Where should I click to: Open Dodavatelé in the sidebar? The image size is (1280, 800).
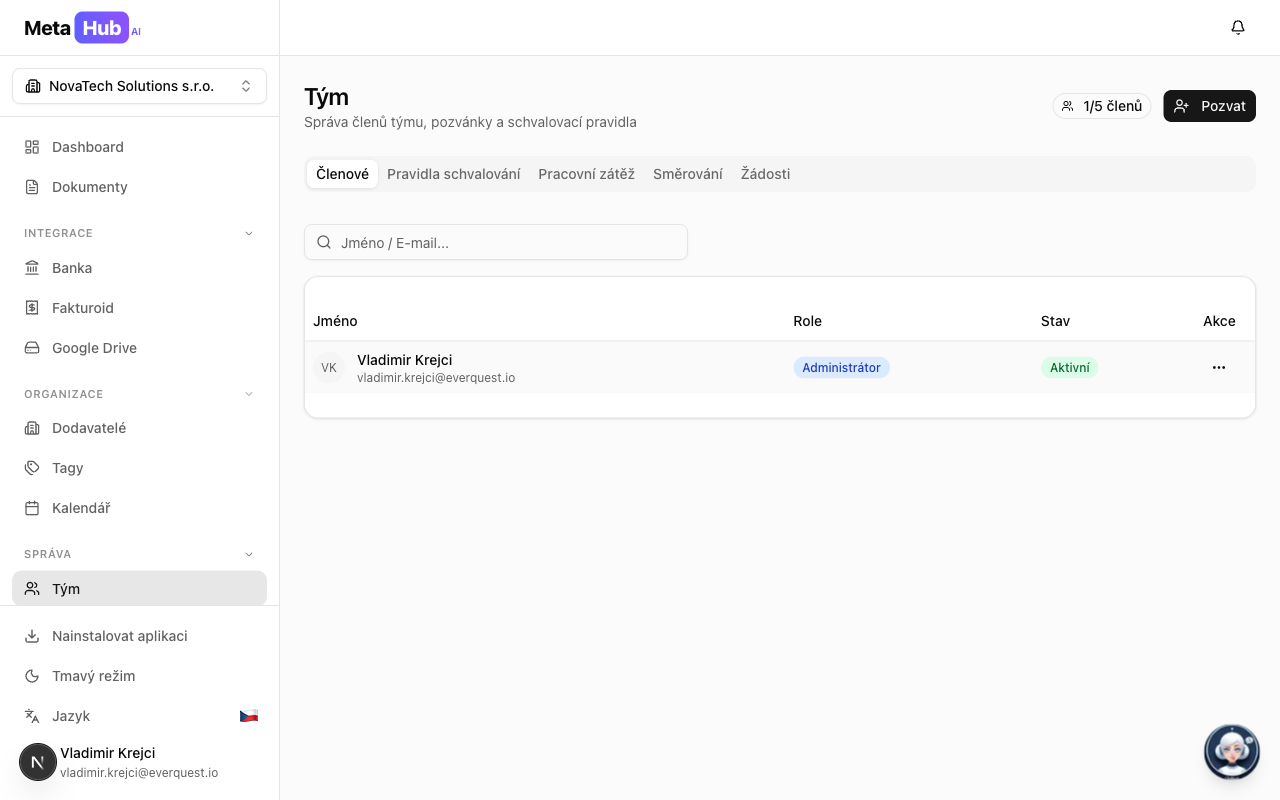point(88,428)
